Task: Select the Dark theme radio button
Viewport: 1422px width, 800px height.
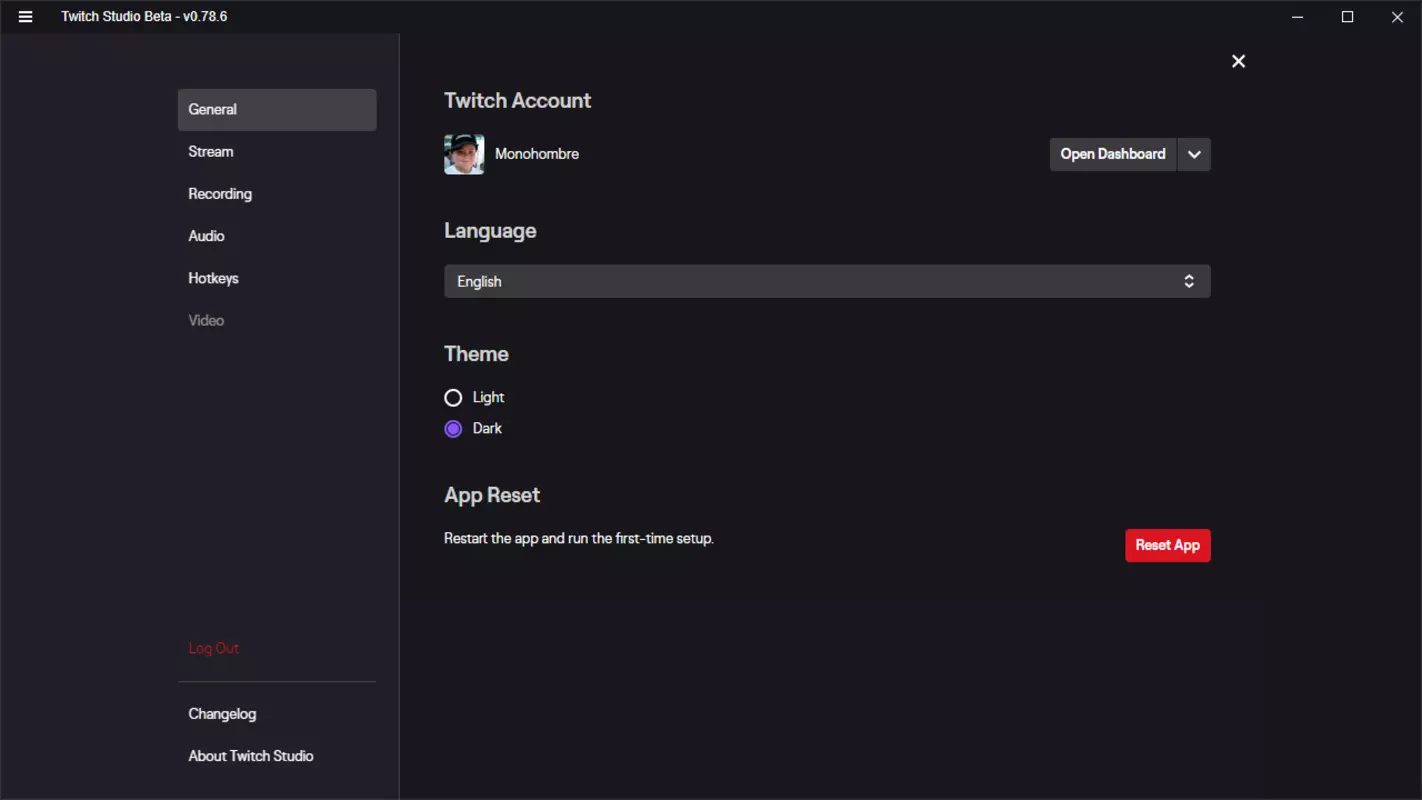Action: tap(453, 429)
